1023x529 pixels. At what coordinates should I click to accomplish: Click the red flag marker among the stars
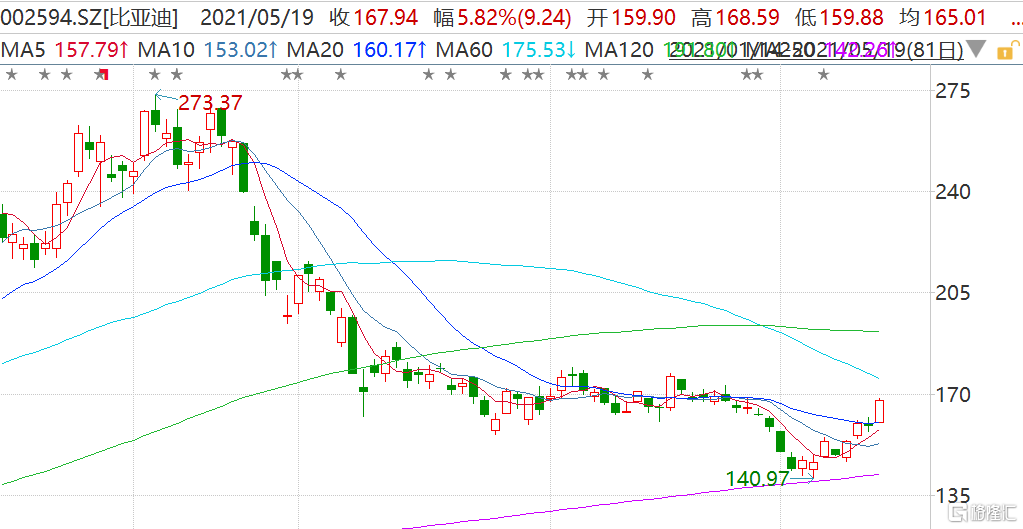pos(102,75)
